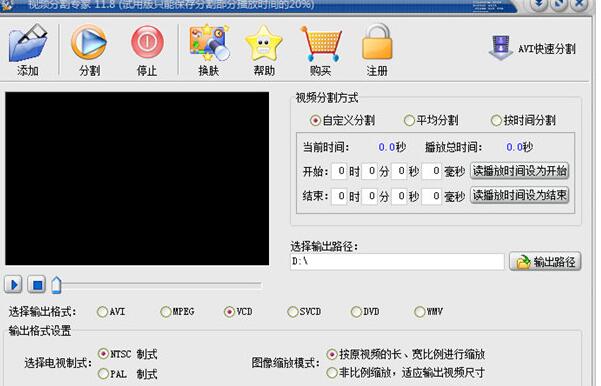Click the 读播放时间设为结束 button
Image resolution: width=601 pixels, height=386 pixels.
[x=519, y=195]
